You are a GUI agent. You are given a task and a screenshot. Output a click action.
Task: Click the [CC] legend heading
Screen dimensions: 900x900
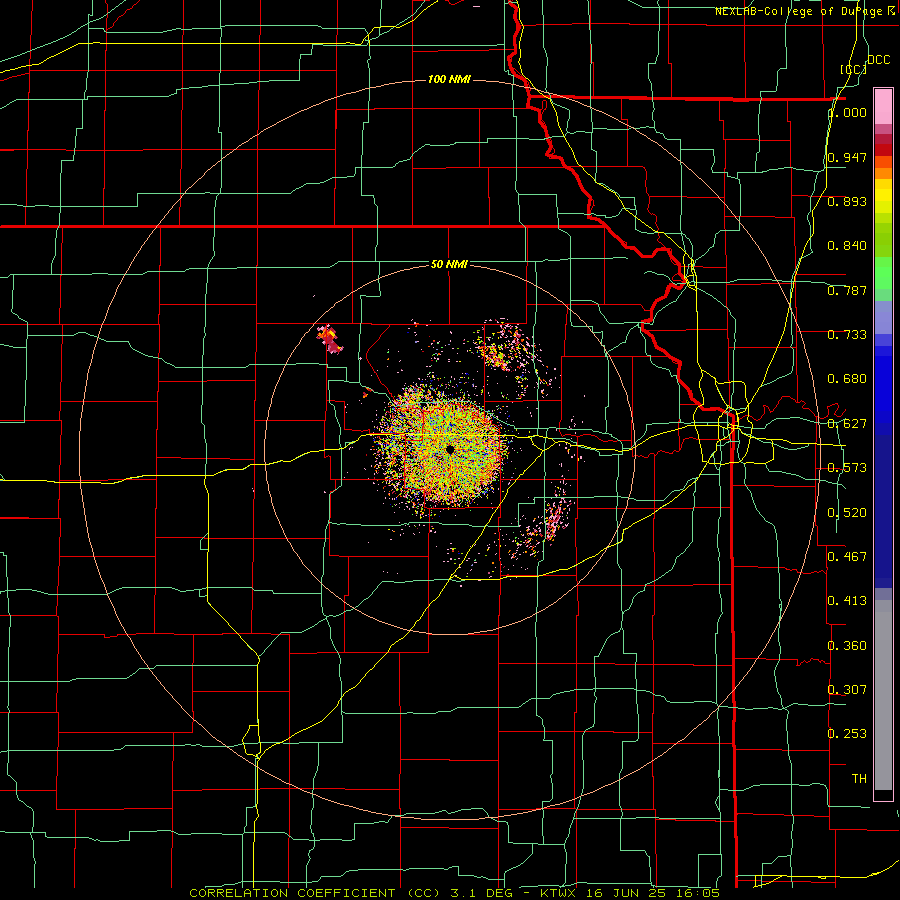coord(854,69)
